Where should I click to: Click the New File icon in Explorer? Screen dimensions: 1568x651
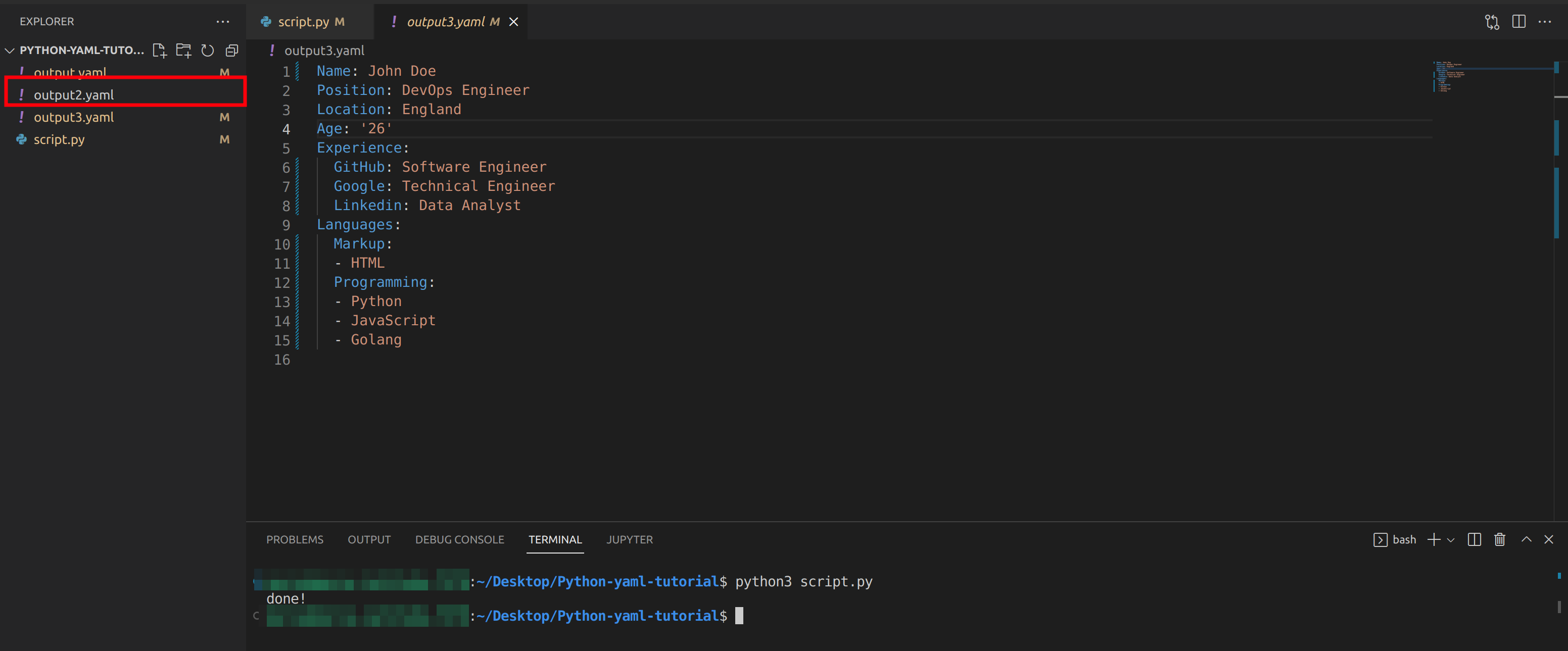click(x=160, y=51)
